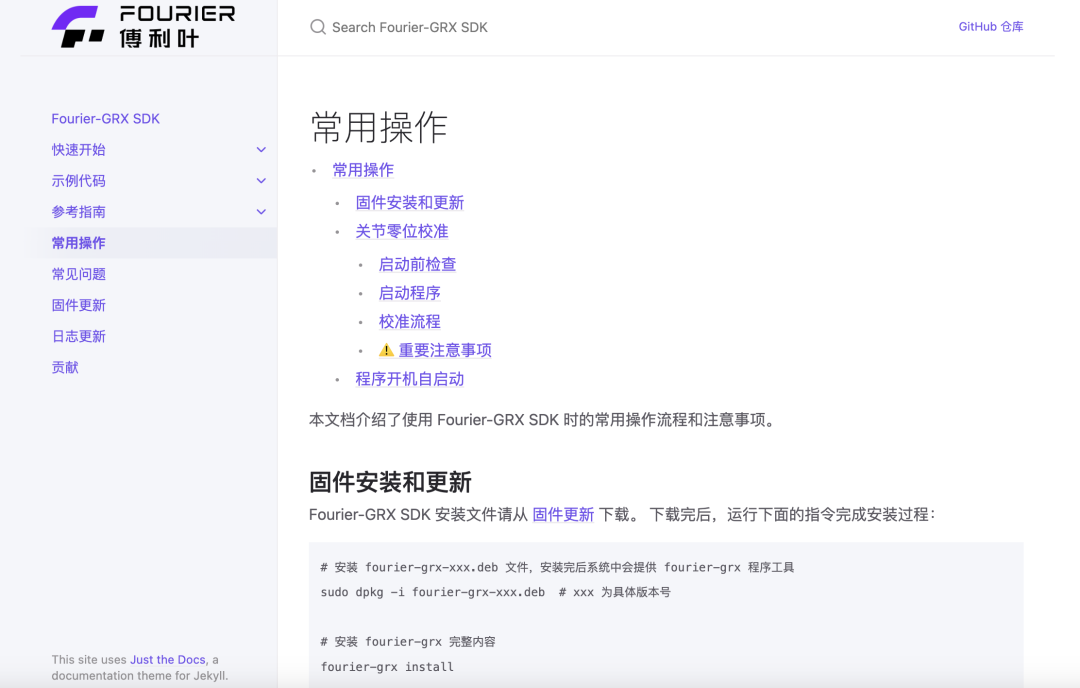
Task: Expand the 示例代码 section chevron
Action: tap(261, 180)
